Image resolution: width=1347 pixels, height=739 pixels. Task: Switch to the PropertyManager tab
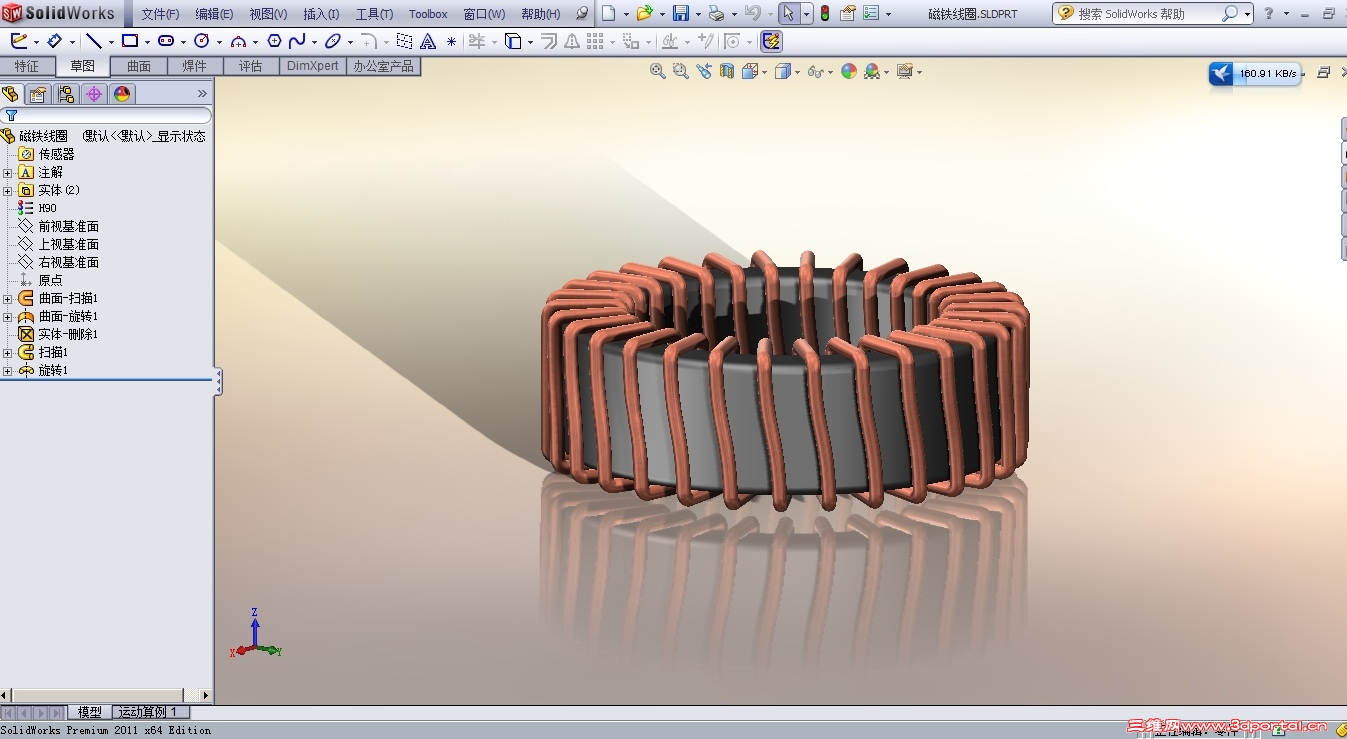click(38, 94)
